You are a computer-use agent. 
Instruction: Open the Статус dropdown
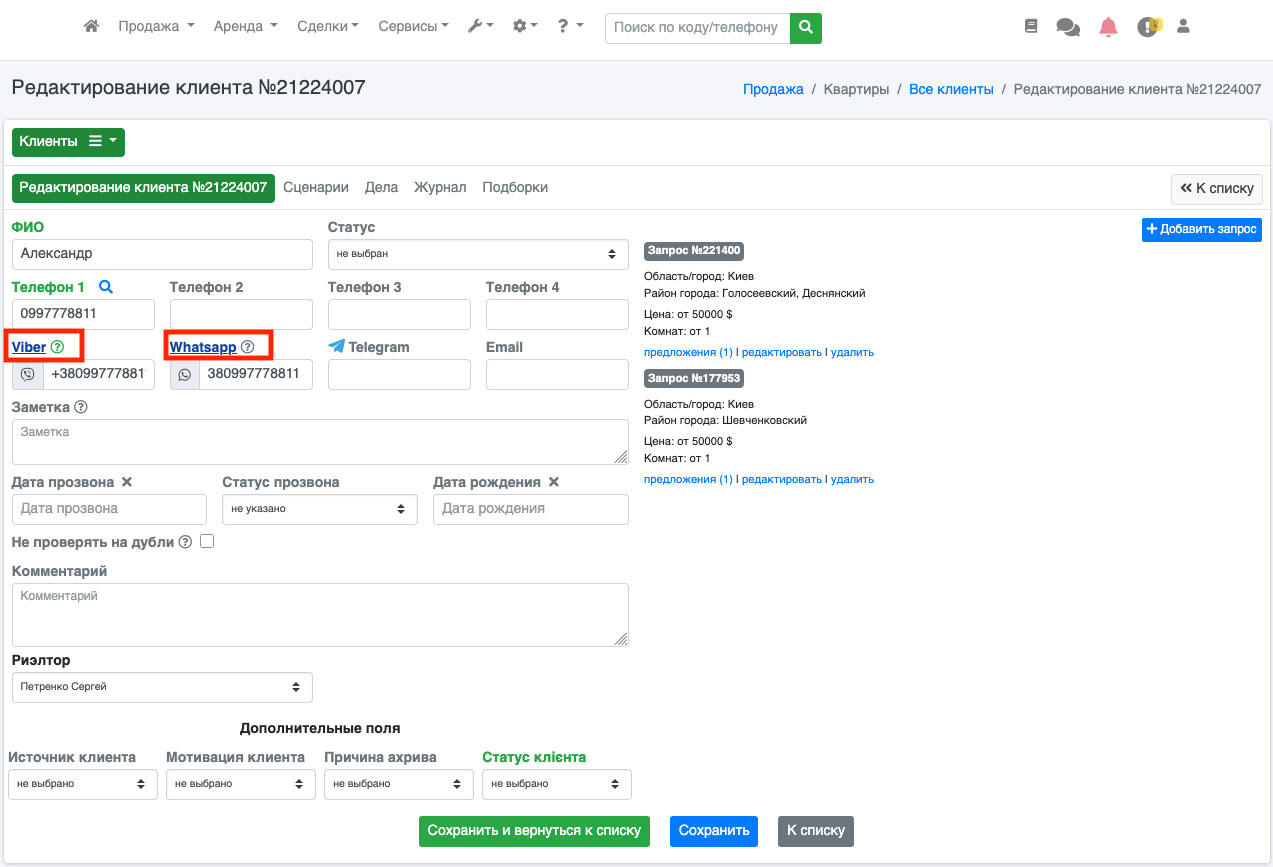pyautogui.click(x=478, y=254)
